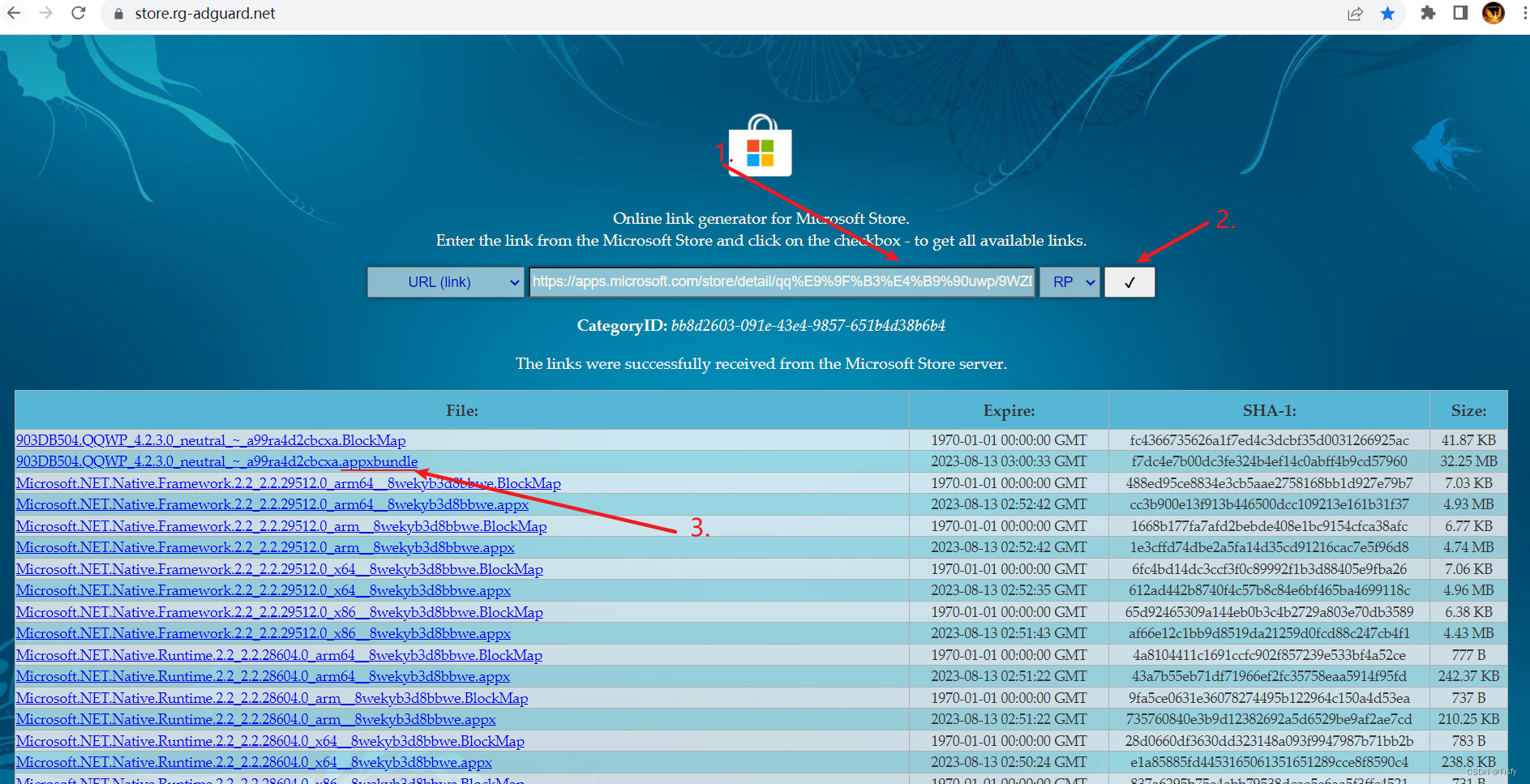Screen dimensions: 1530x784
Task: Download NET.Native.Framework.2.2 arm64 appx
Action: pyautogui.click(x=272, y=504)
